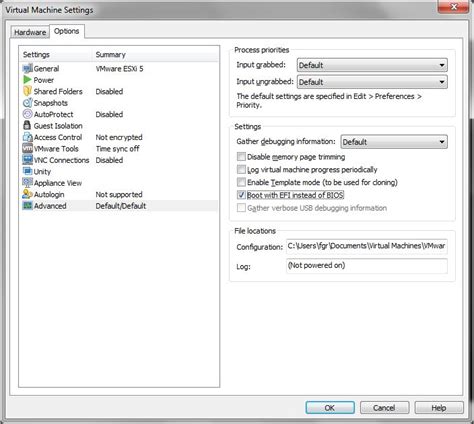Check Log virtual machine progress periodically
Viewport: 474px width, 424px height.
coord(241,169)
